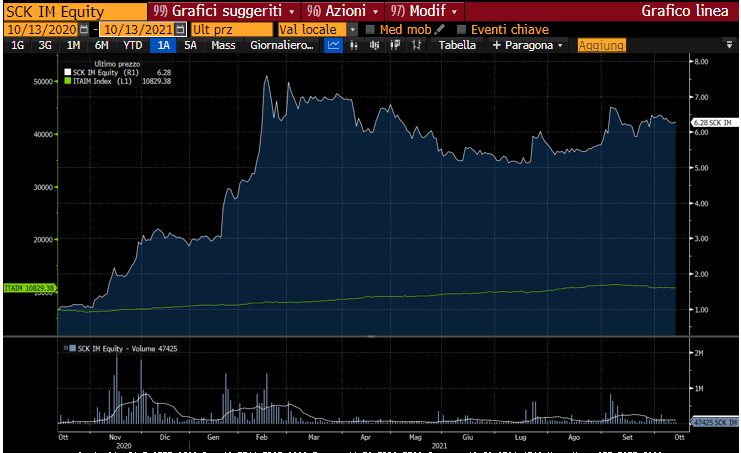The height and width of the screenshot is (453, 741).
Task: Click the 50000 left axis label
Action: point(43,82)
